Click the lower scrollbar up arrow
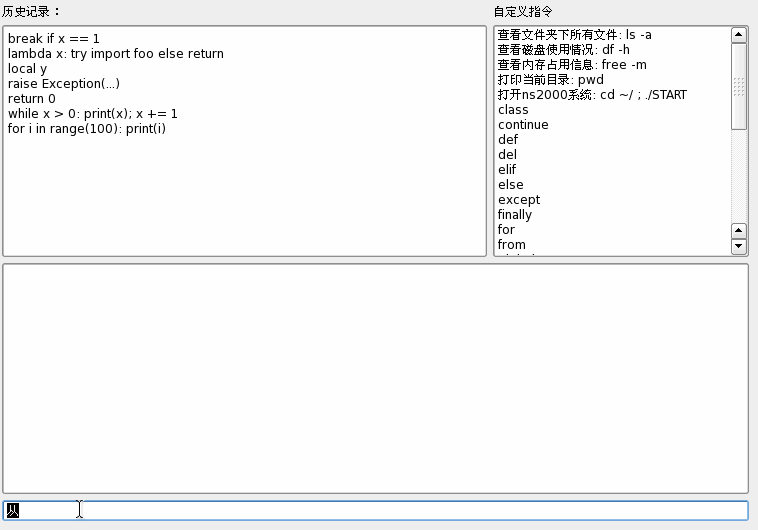 [739, 231]
